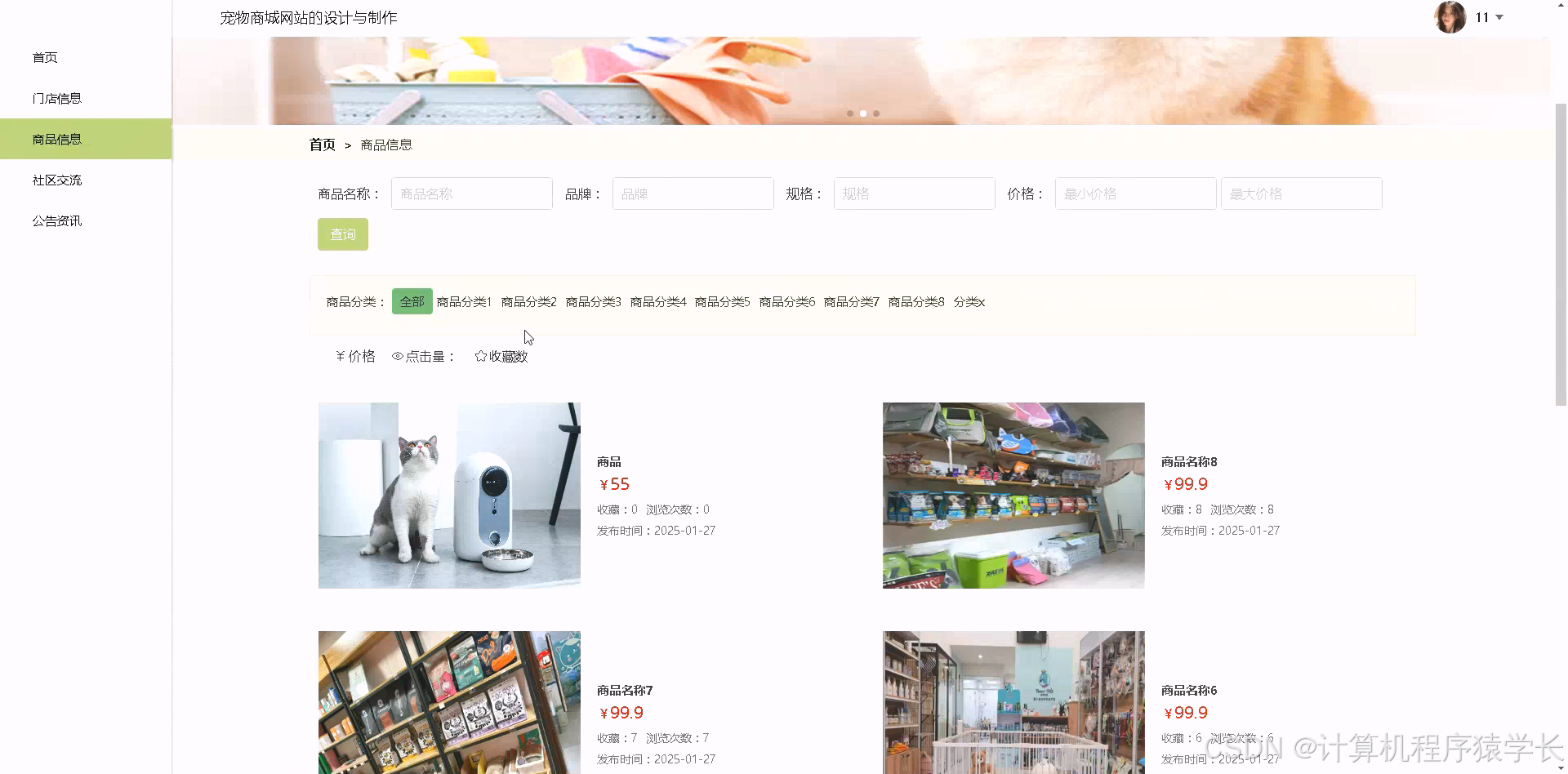Focus the 规格 input field

coord(915,193)
